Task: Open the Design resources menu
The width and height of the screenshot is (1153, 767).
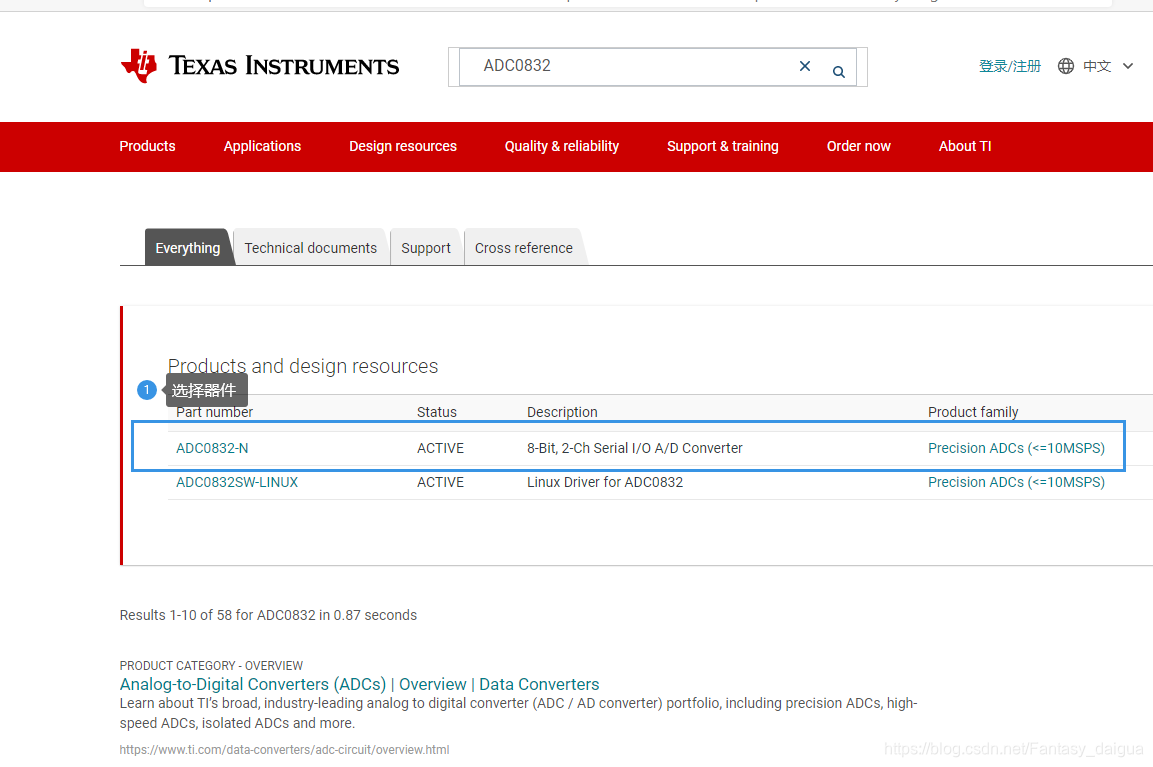Action: (402, 146)
